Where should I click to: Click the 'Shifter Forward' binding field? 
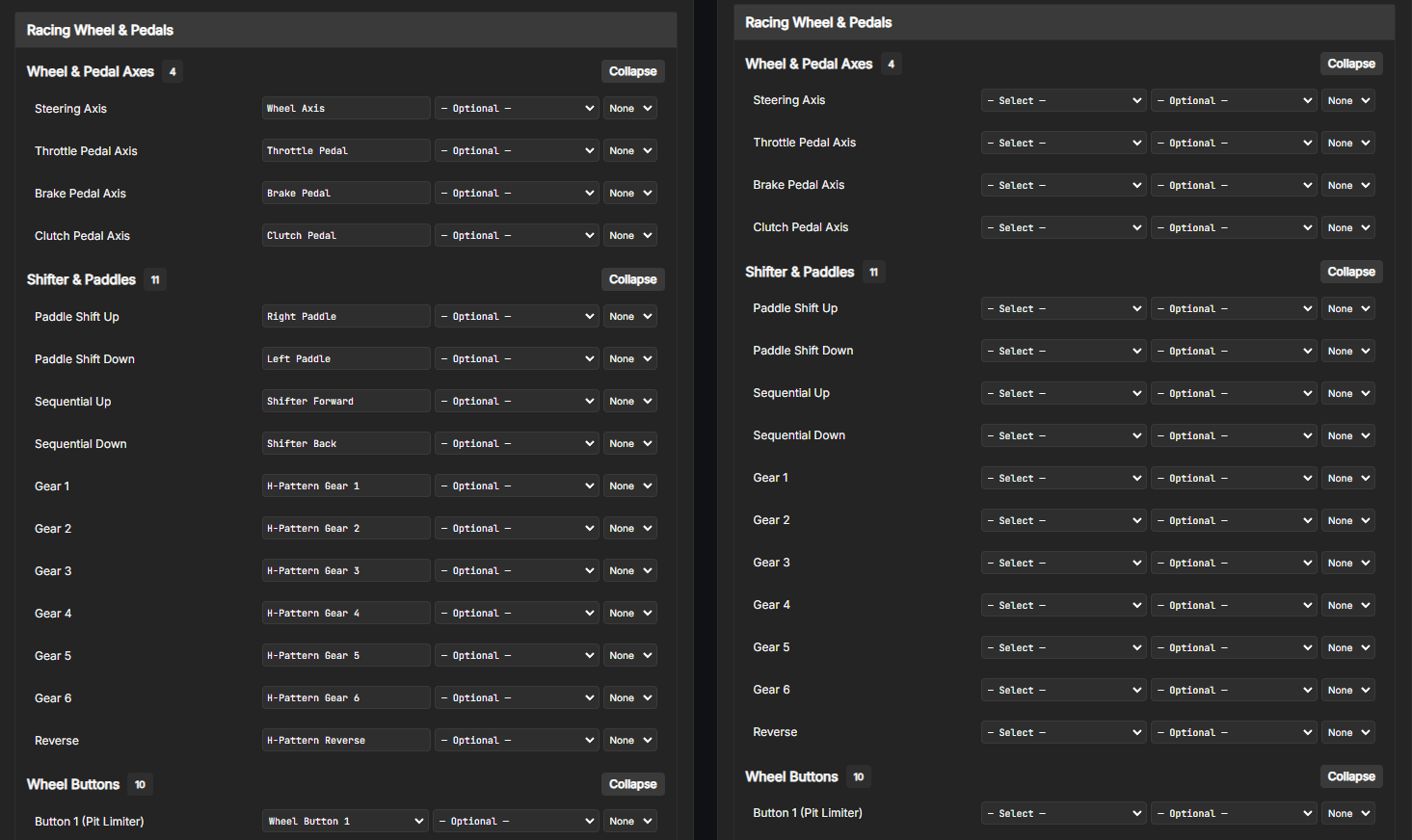click(x=346, y=401)
